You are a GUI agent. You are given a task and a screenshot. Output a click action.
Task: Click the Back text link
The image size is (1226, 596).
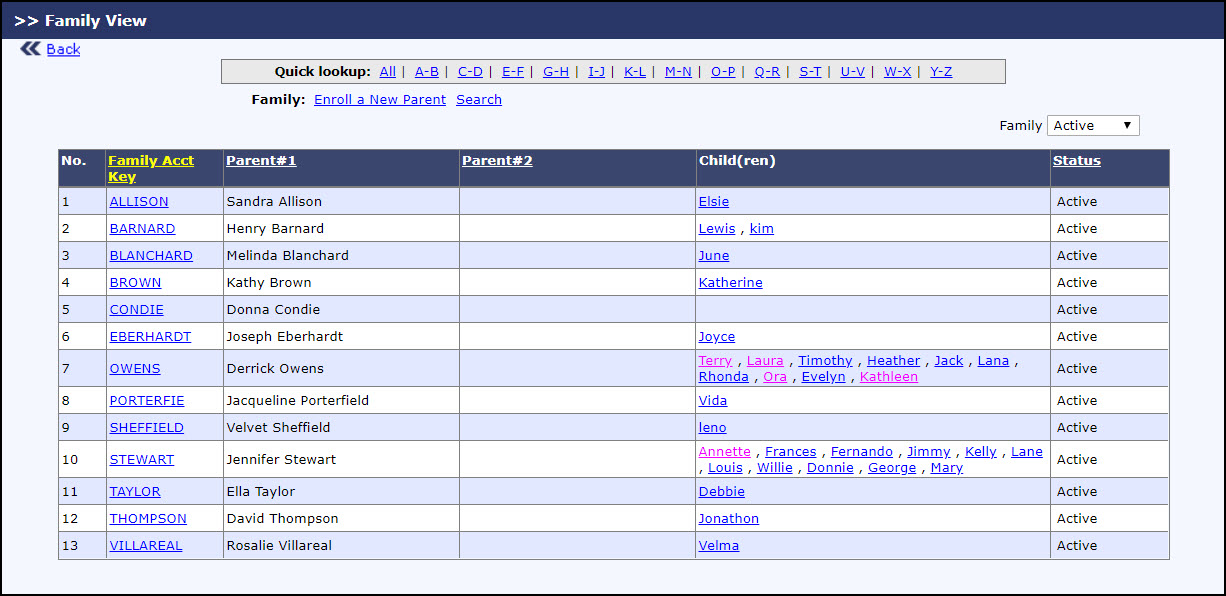point(63,49)
